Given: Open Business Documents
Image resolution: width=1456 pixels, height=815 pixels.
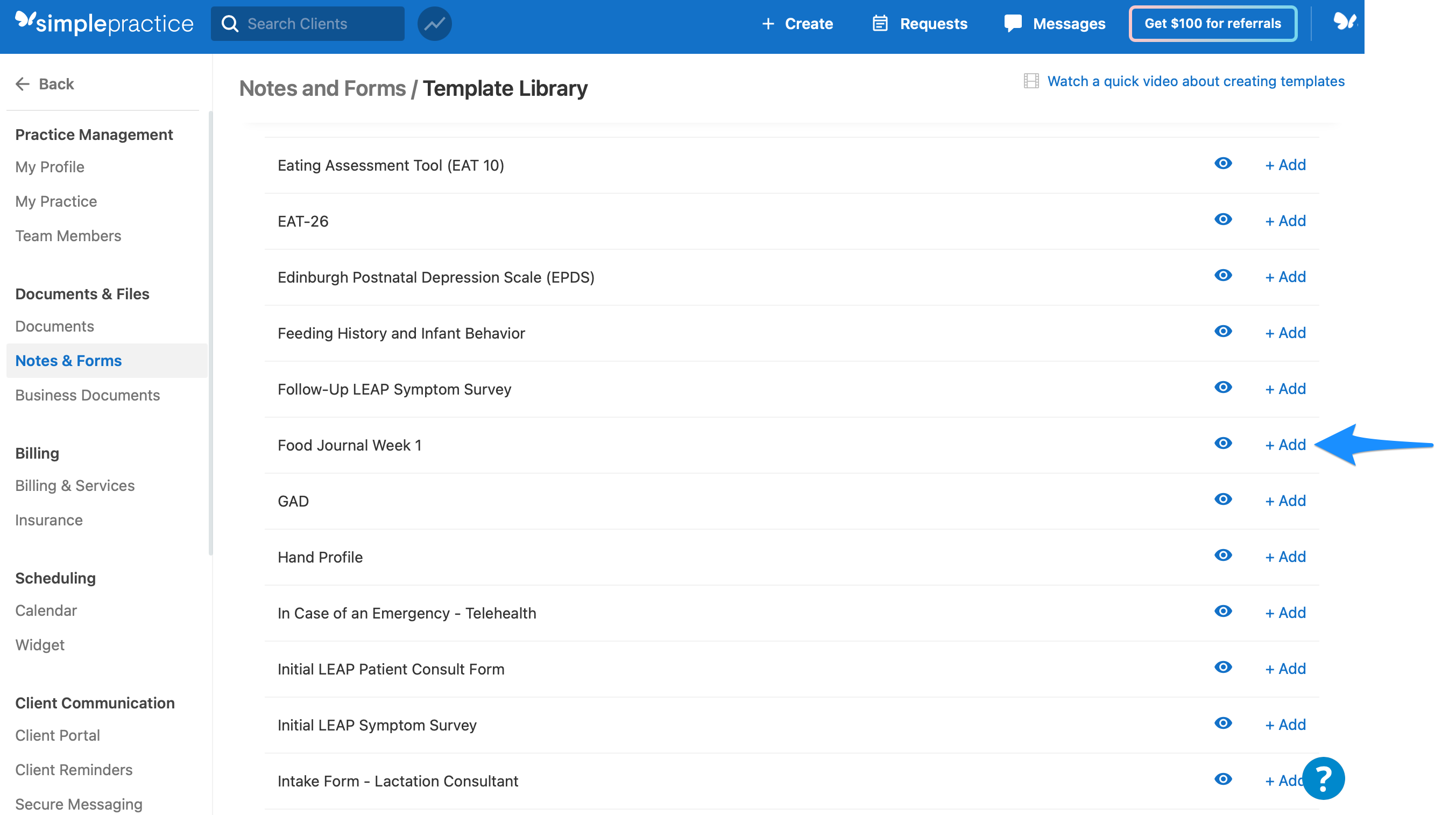Looking at the screenshot, I should pyautogui.click(x=87, y=395).
